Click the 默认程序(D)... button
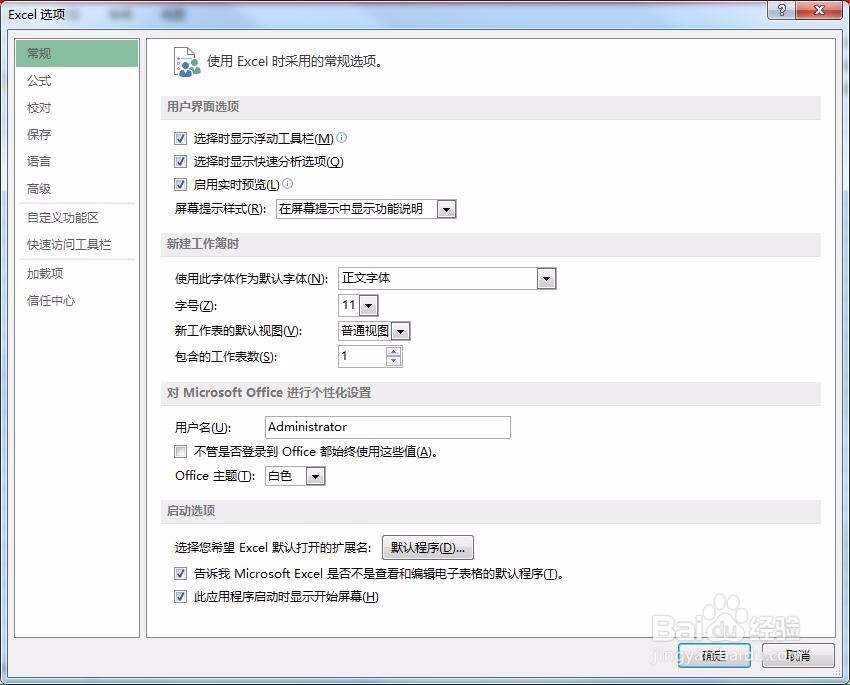 (428, 547)
